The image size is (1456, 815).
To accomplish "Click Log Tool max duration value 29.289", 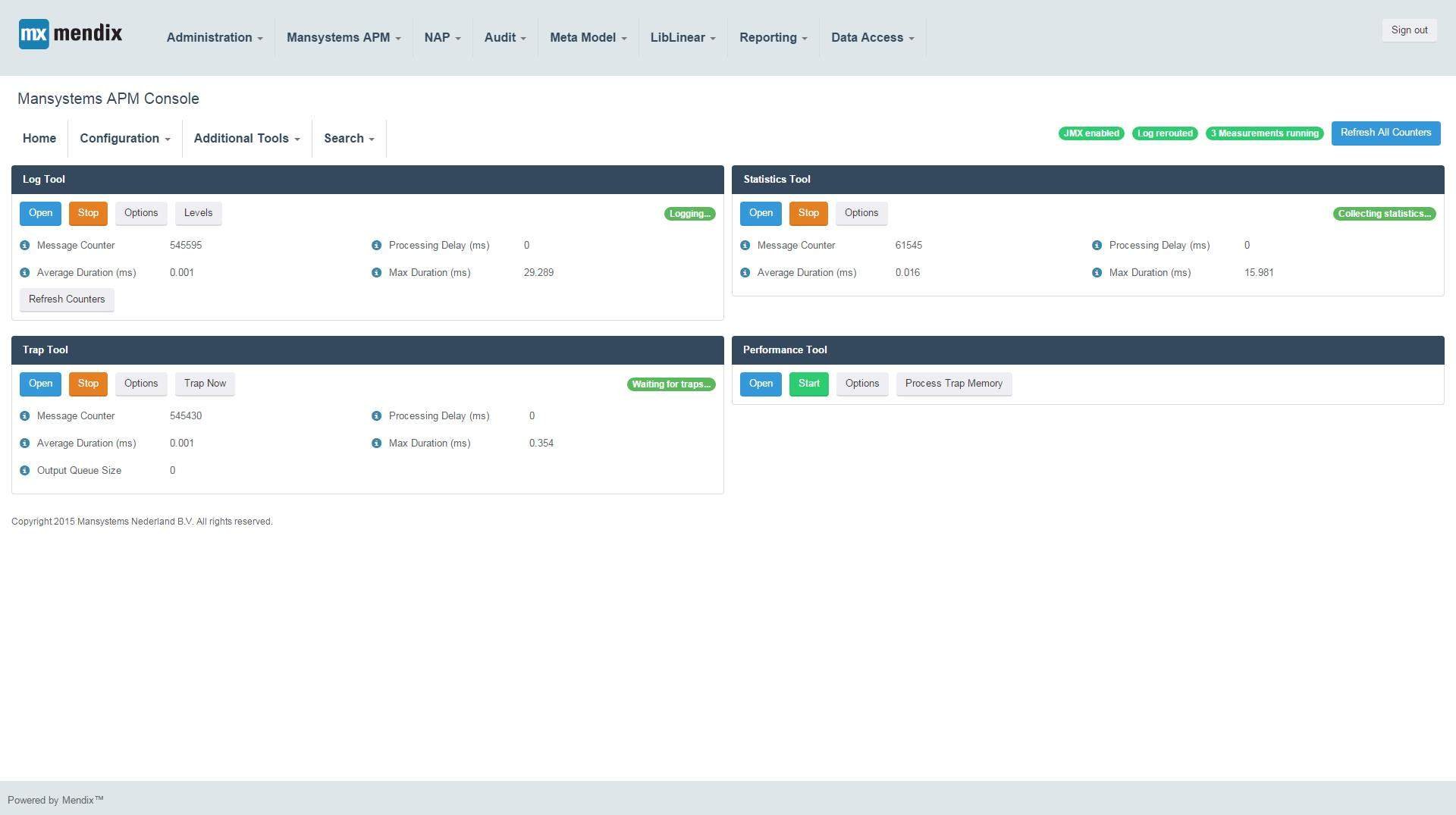I will tap(538, 273).
